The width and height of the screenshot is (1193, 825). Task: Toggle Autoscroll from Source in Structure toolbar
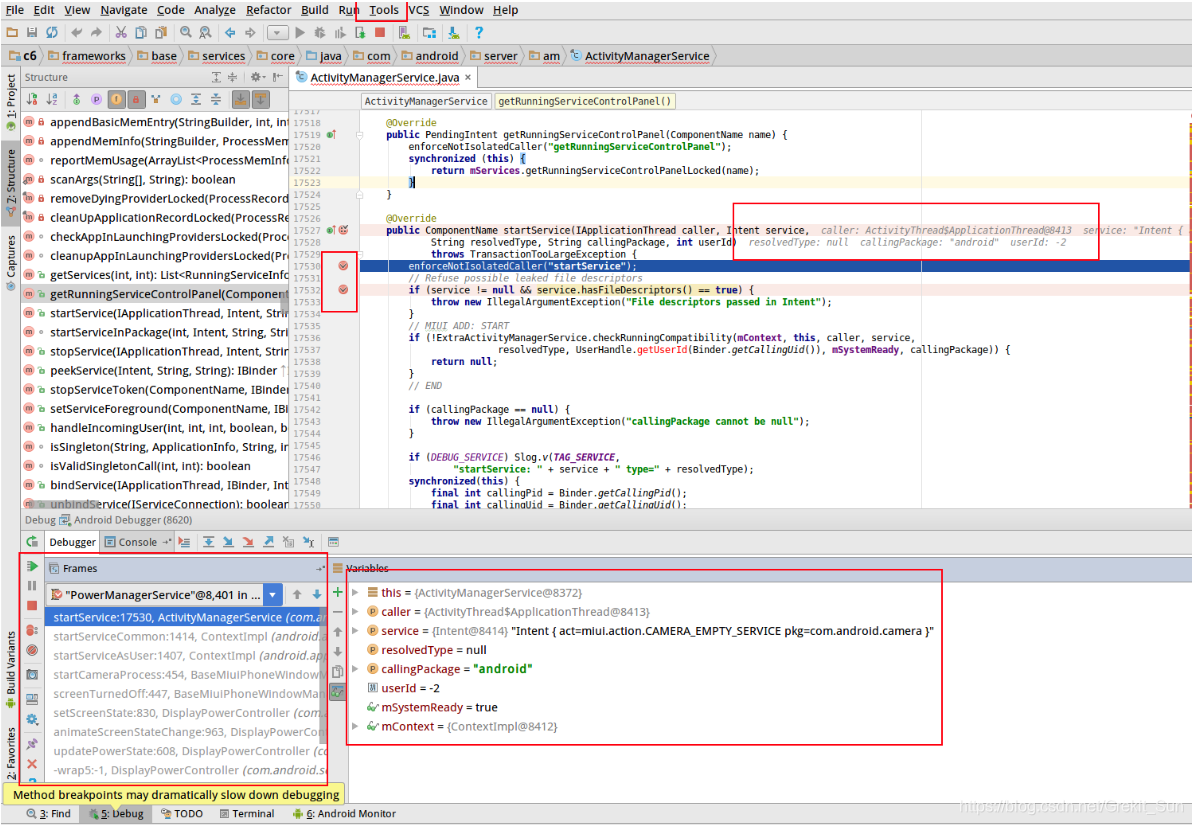tap(260, 99)
